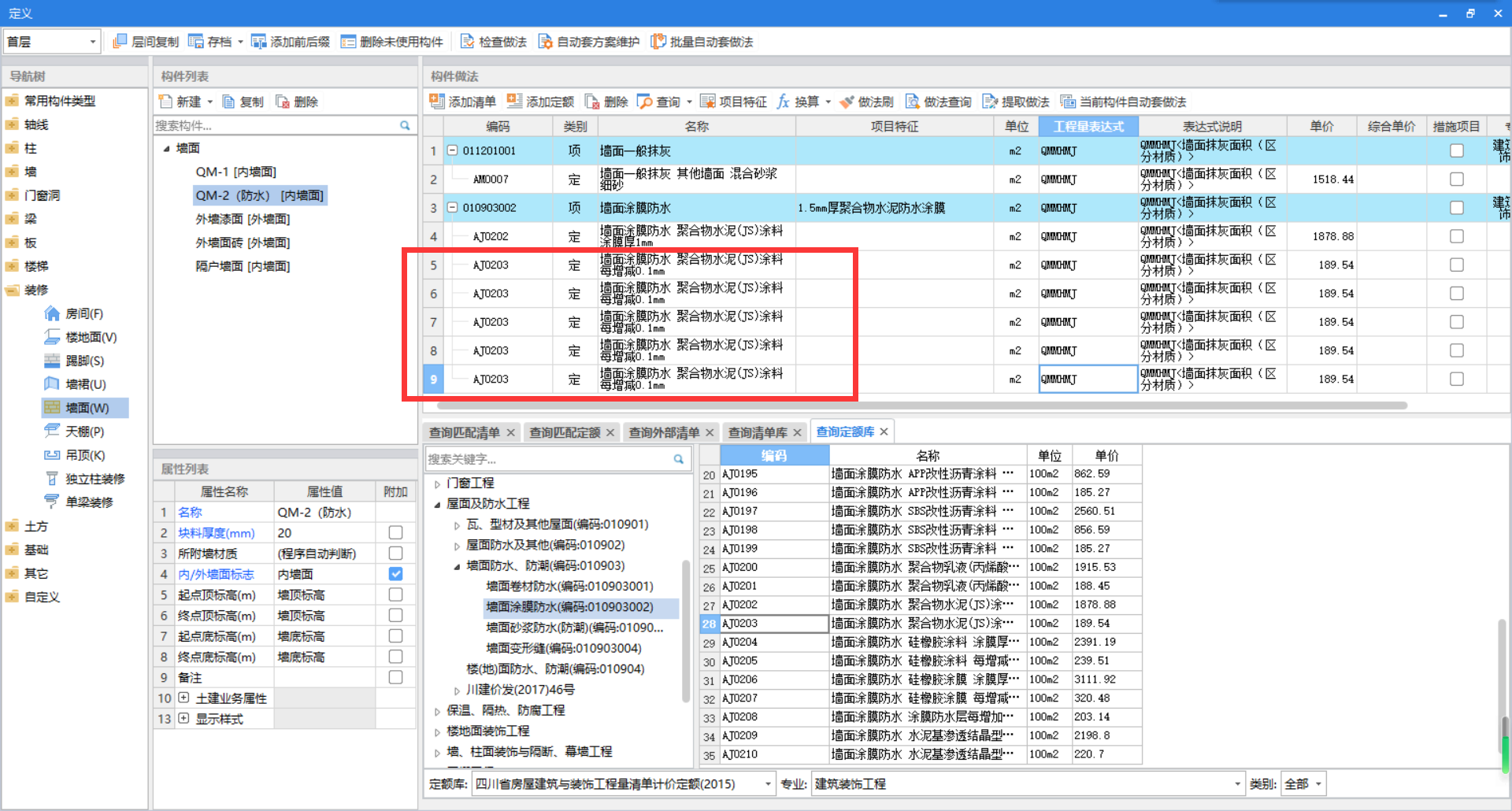Toggle 措施项目 checkbox for row AM0007
The image size is (1512, 811).
(1457, 180)
